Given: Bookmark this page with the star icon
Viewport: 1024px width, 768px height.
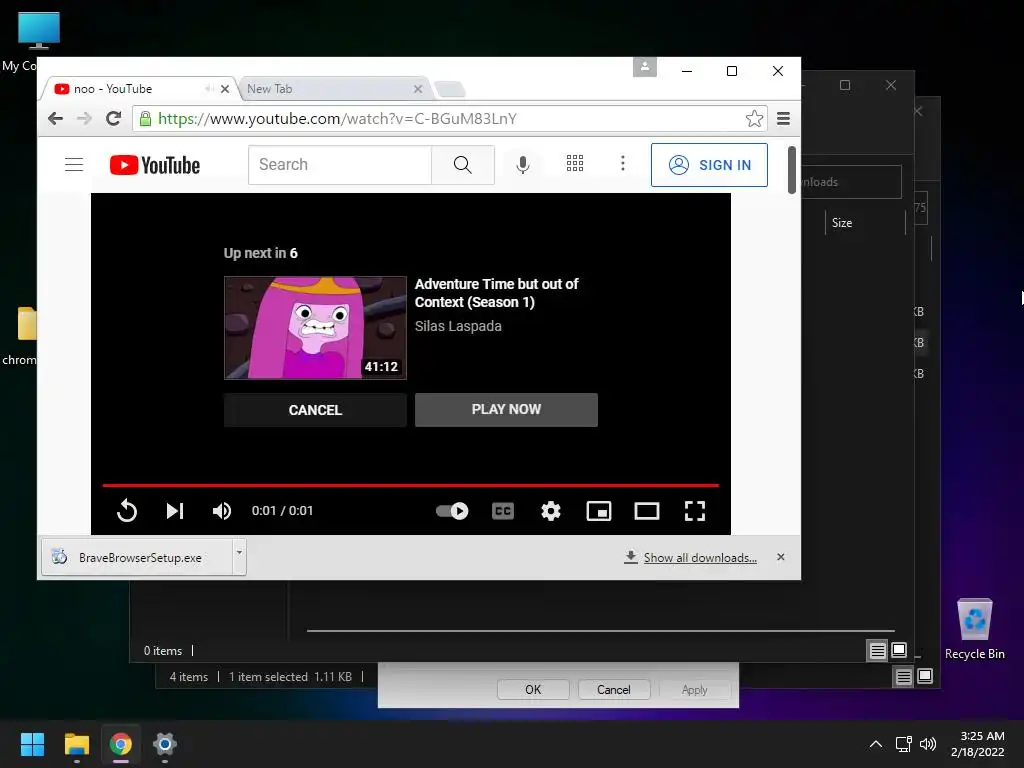Looking at the screenshot, I should click(x=754, y=118).
